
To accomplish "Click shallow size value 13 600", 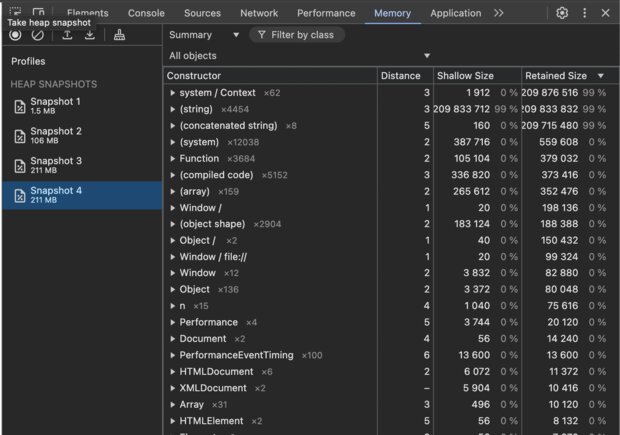I will 474,355.
